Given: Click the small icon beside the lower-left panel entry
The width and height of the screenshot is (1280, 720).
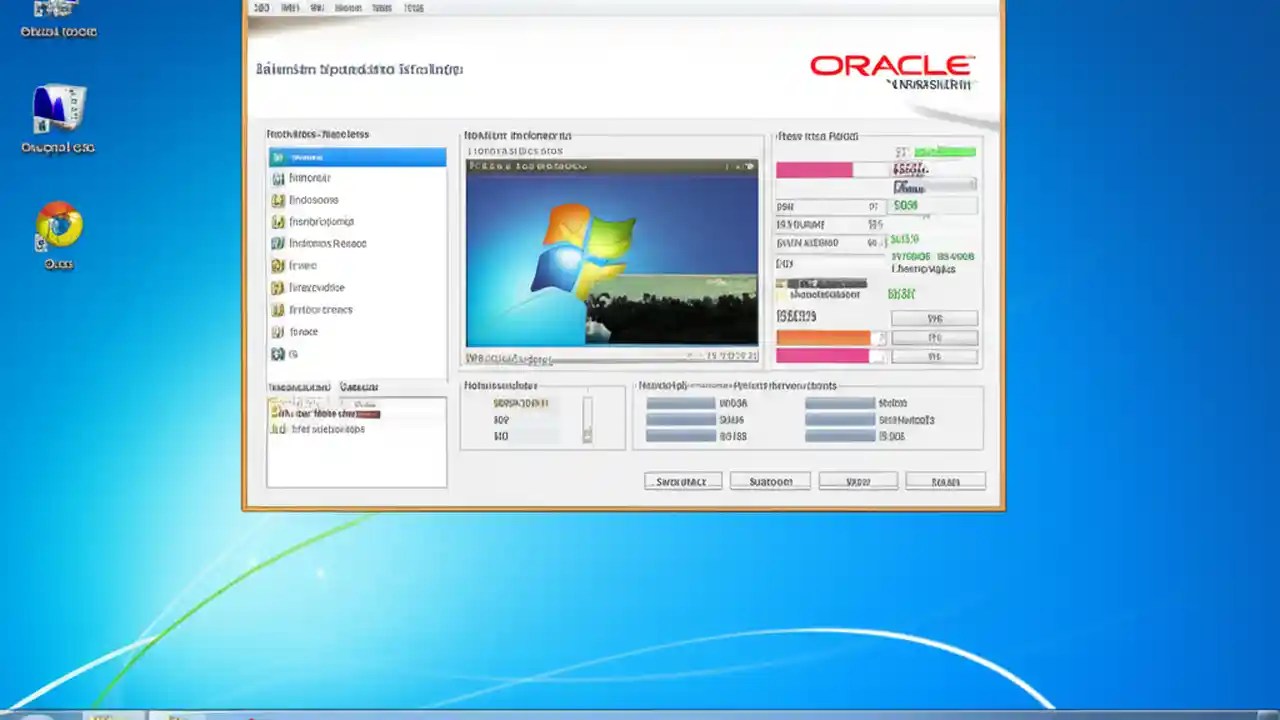Looking at the screenshot, I should (x=279, y=429).
